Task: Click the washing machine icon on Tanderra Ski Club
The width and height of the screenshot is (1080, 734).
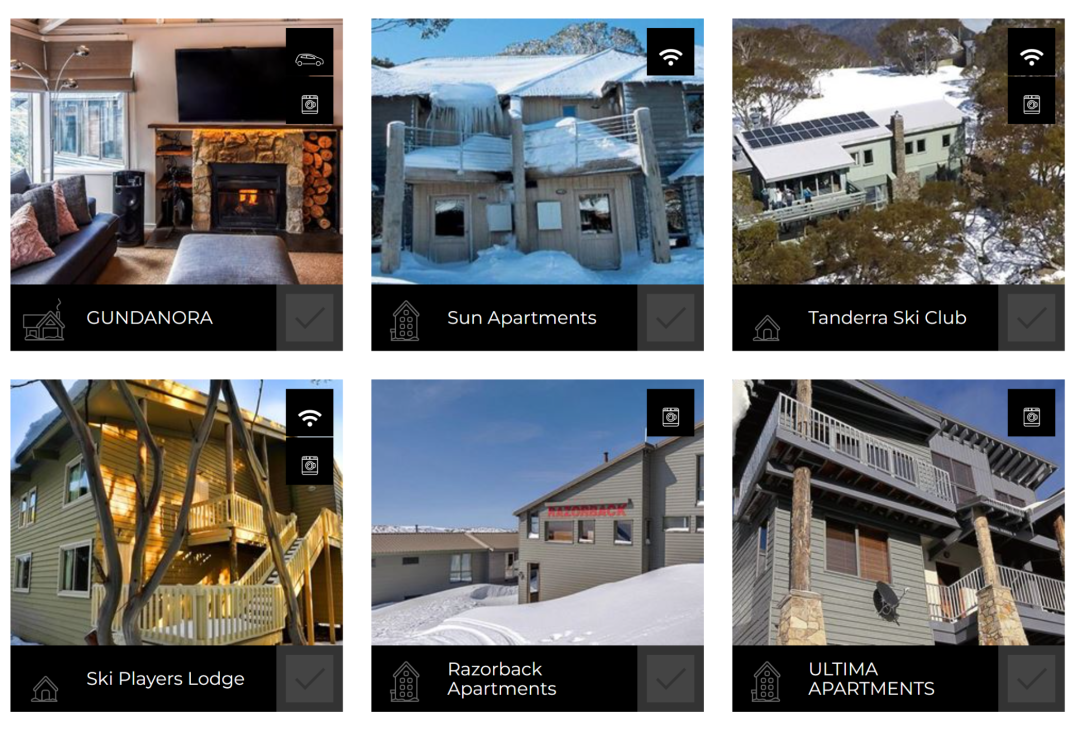Action: (x=1031, y=105)
